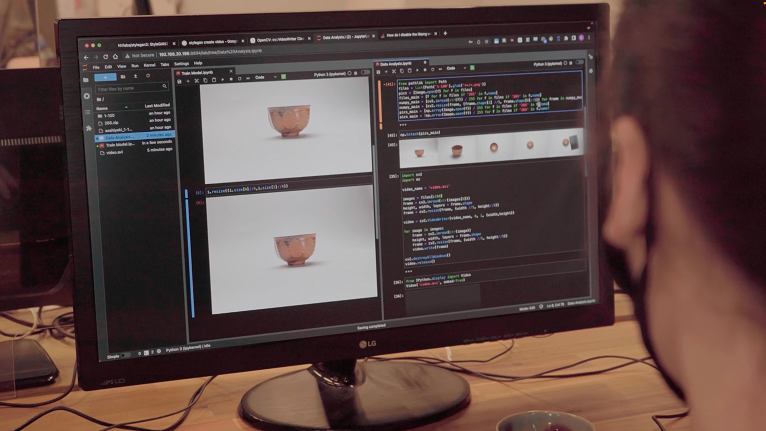Viewport: 766px width, 431px height.
Task: Close the Train Model.ipynb notebook tab
Action: (232, 72)
